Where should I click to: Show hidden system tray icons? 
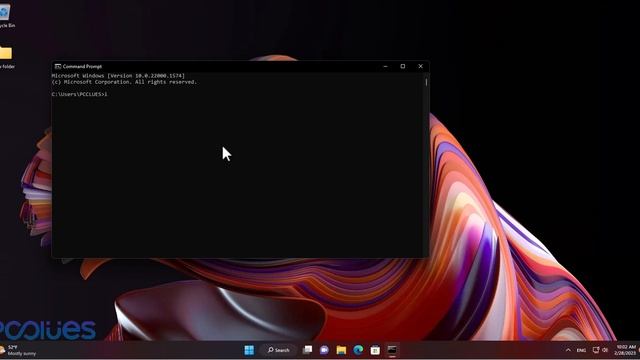click(568, 350)
